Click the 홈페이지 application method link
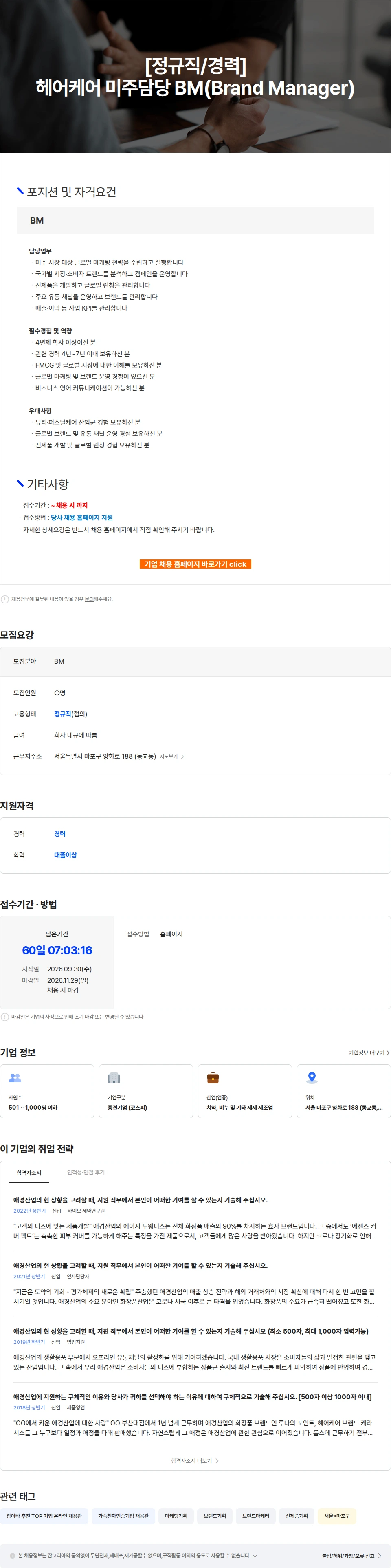The width and height of the screenshot is (391, 1568). coord(171,934)
